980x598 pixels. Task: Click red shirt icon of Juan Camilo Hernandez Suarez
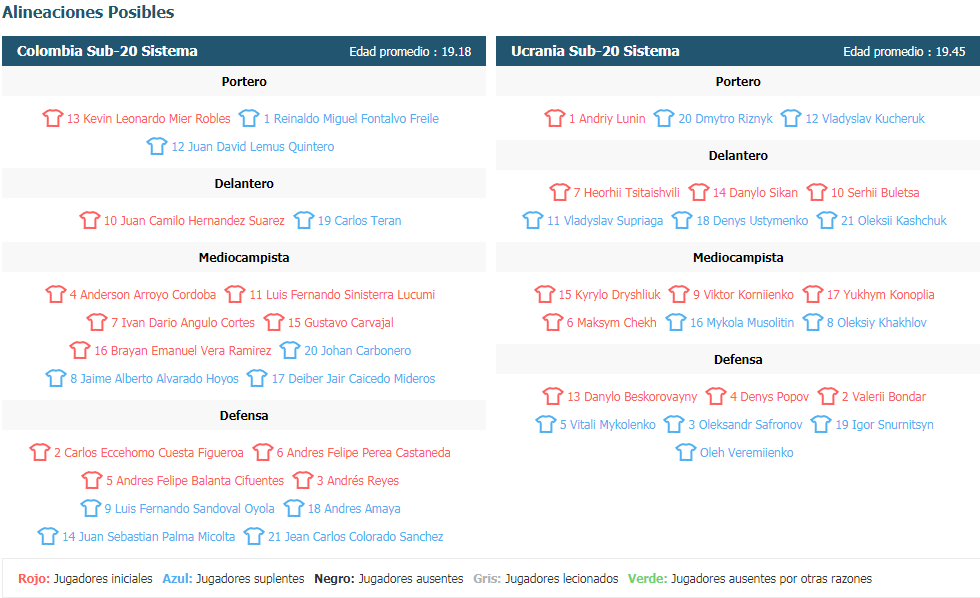click(x=89, y=219)
